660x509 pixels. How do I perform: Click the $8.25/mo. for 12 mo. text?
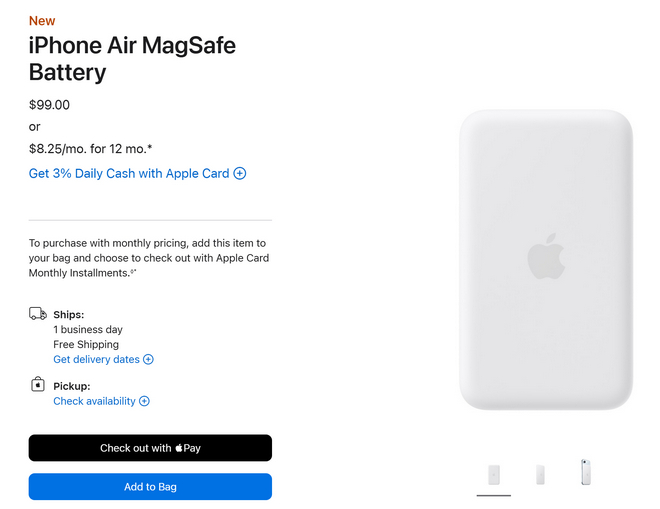tap(91, 149)
